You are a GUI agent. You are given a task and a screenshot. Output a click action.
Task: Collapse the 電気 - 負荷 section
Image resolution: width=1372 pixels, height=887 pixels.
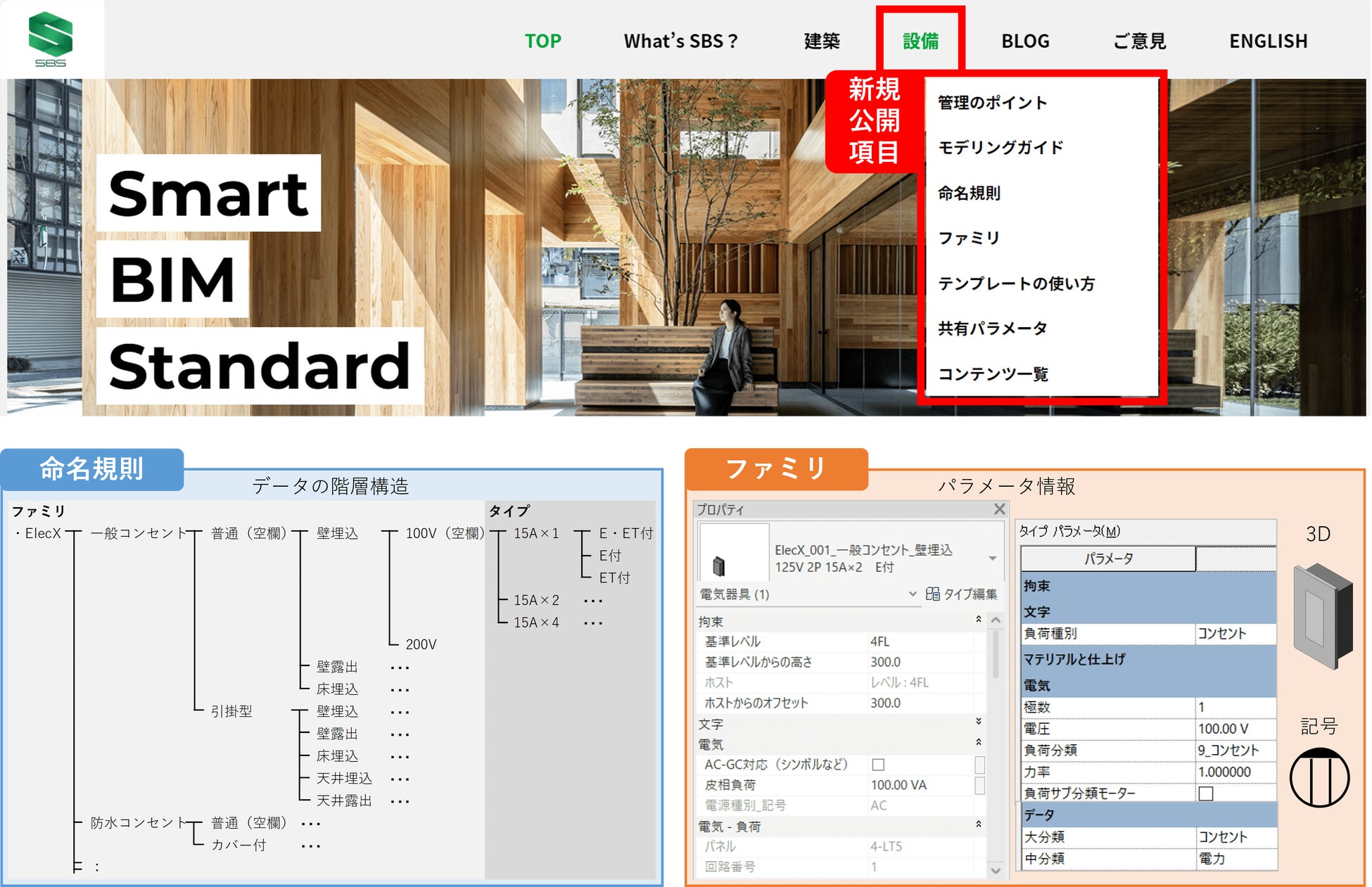coord(978,824)
